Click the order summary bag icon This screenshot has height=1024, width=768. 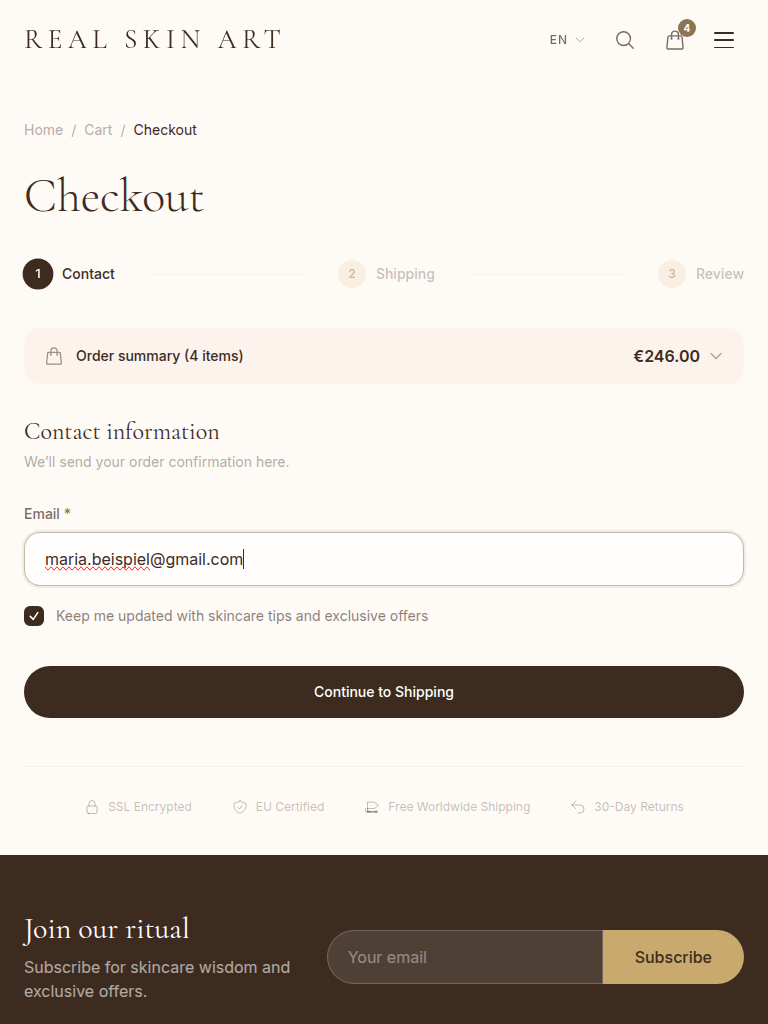(54, 356)
